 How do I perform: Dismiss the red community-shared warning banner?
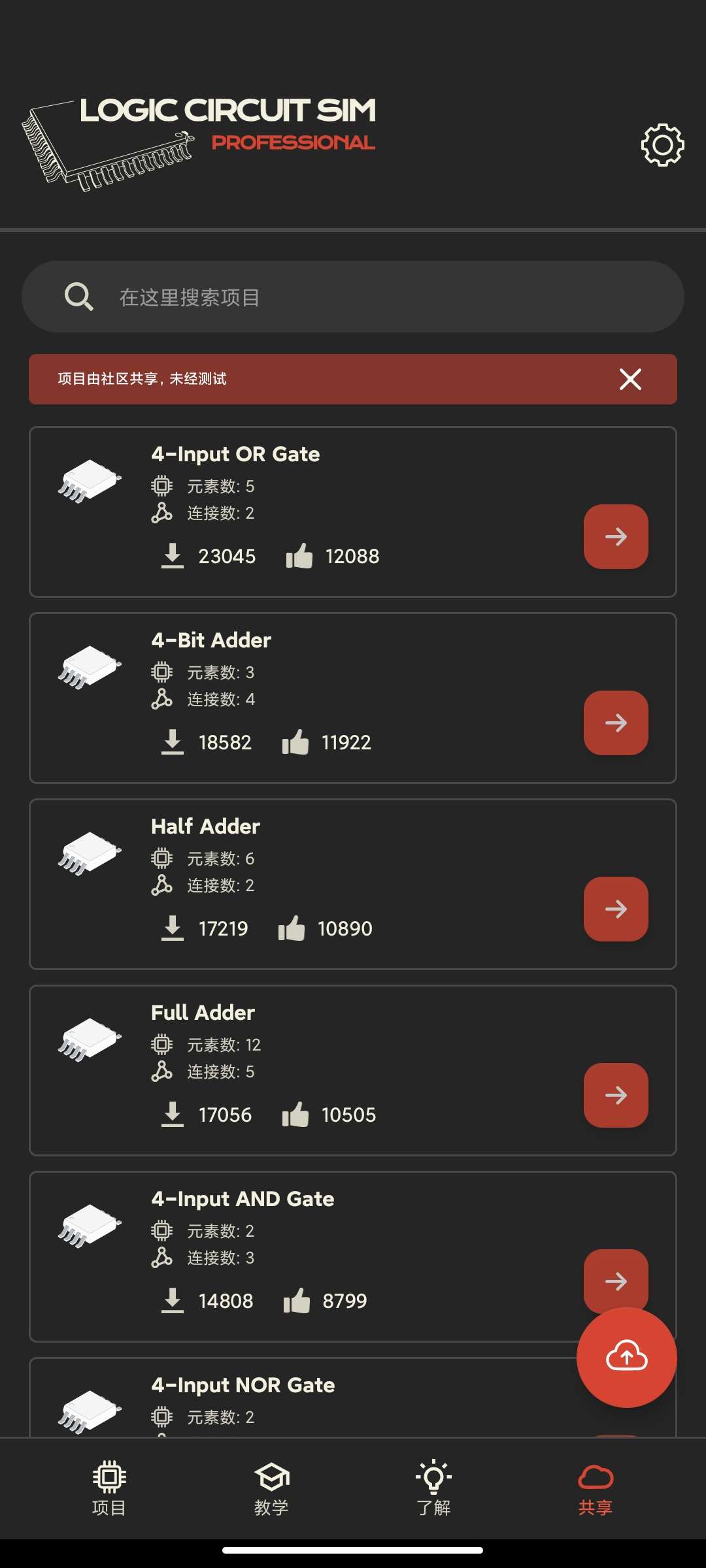630,379
